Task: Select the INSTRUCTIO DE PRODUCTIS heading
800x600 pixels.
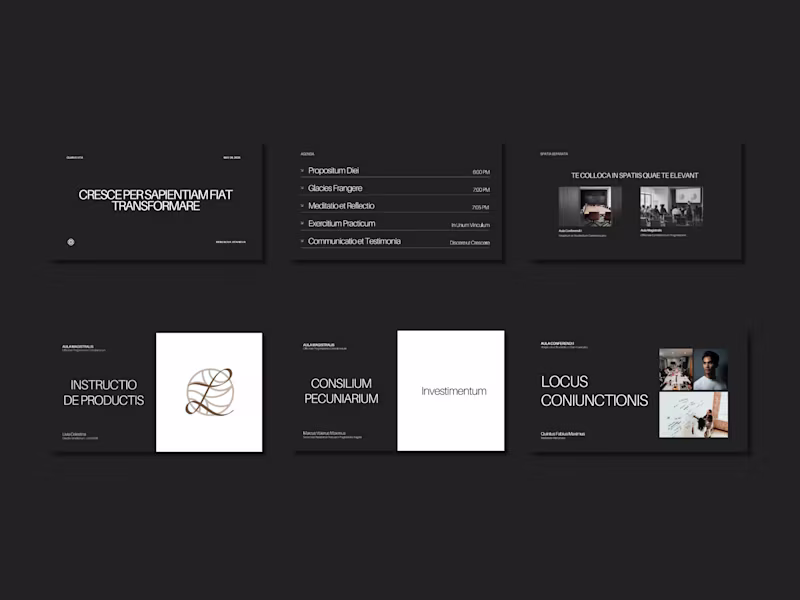Action: click(104, 392)
